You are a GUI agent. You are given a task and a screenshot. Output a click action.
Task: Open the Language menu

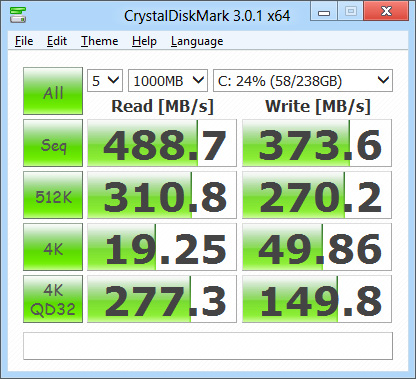[197, 41]
